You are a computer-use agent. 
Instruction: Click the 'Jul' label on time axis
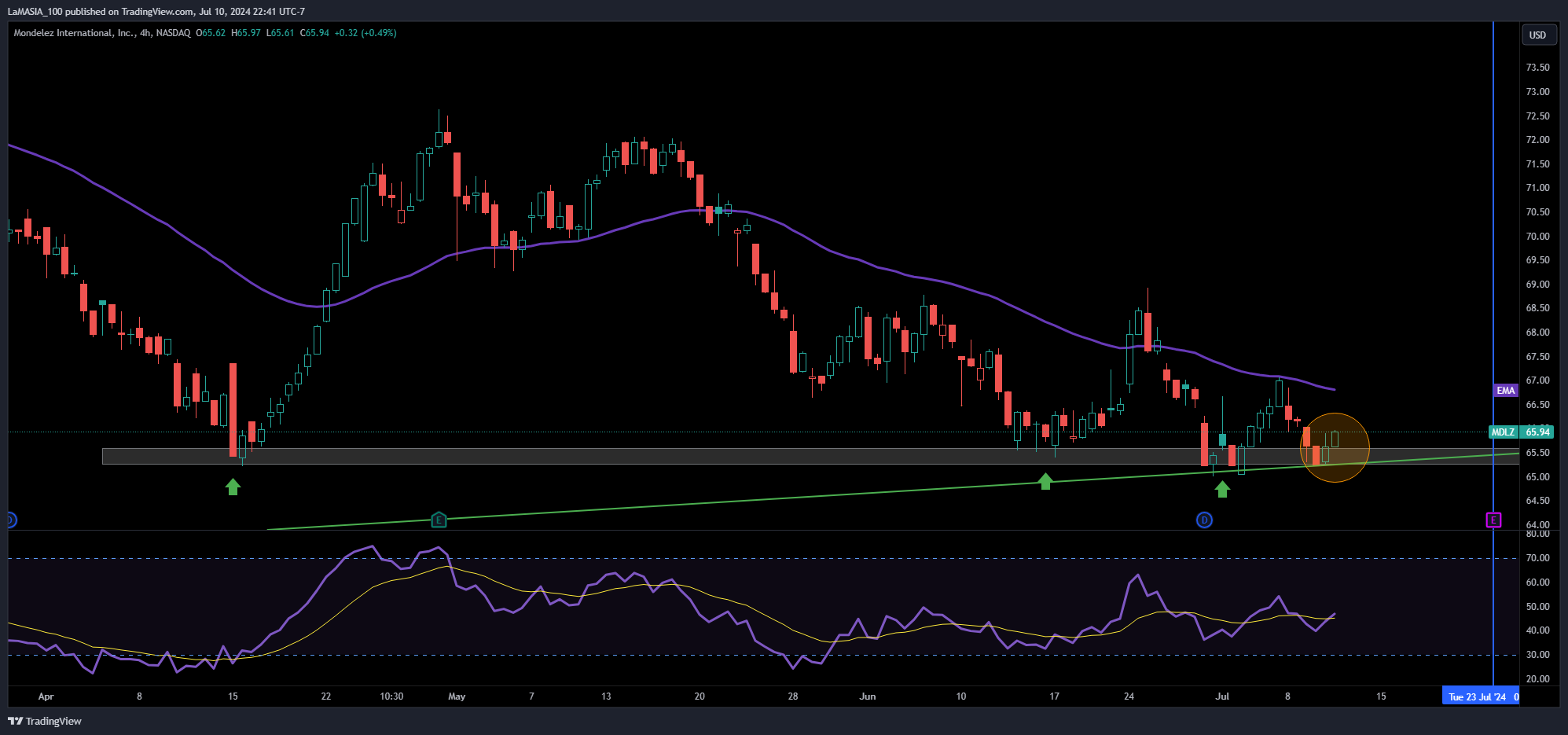[1222, 696]
